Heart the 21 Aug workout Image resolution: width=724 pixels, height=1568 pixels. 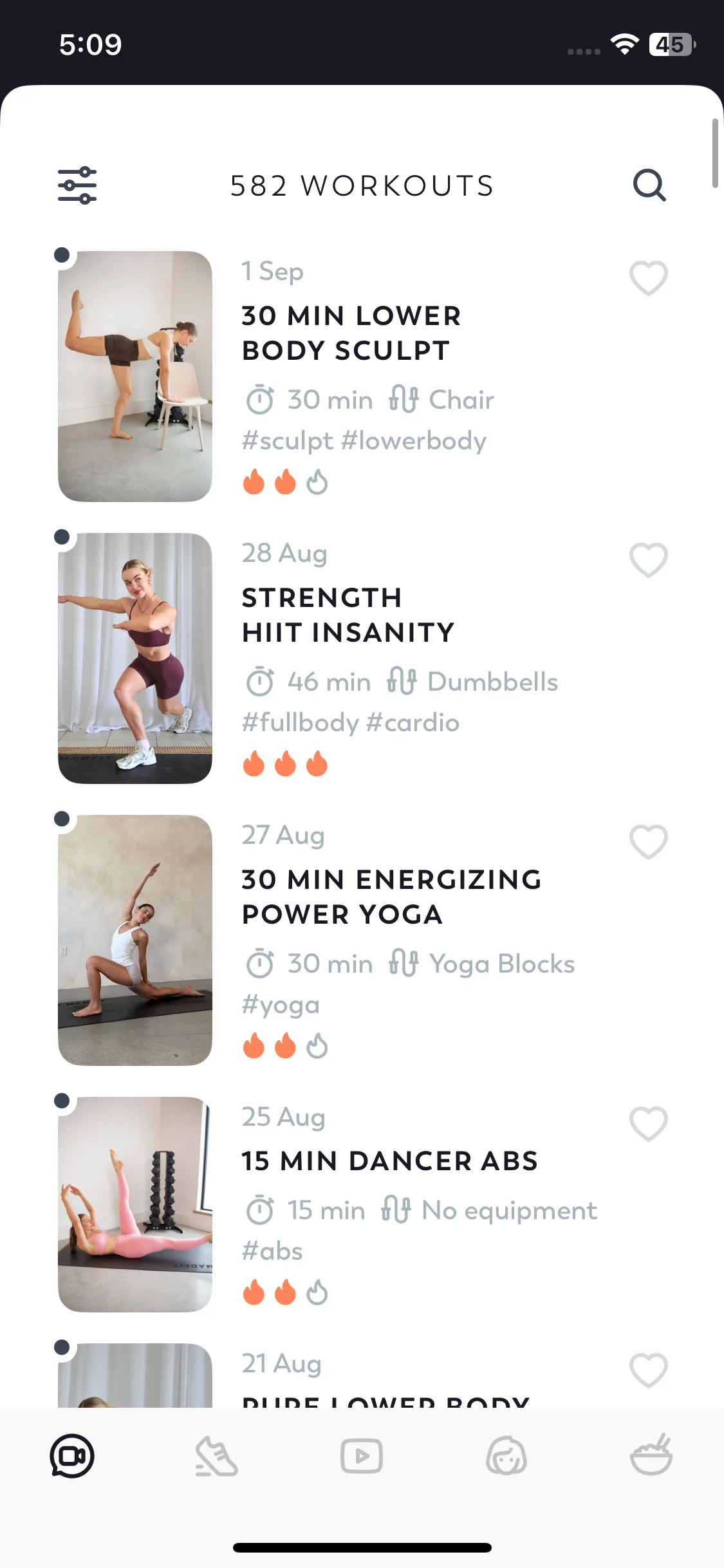(648, 1370)
